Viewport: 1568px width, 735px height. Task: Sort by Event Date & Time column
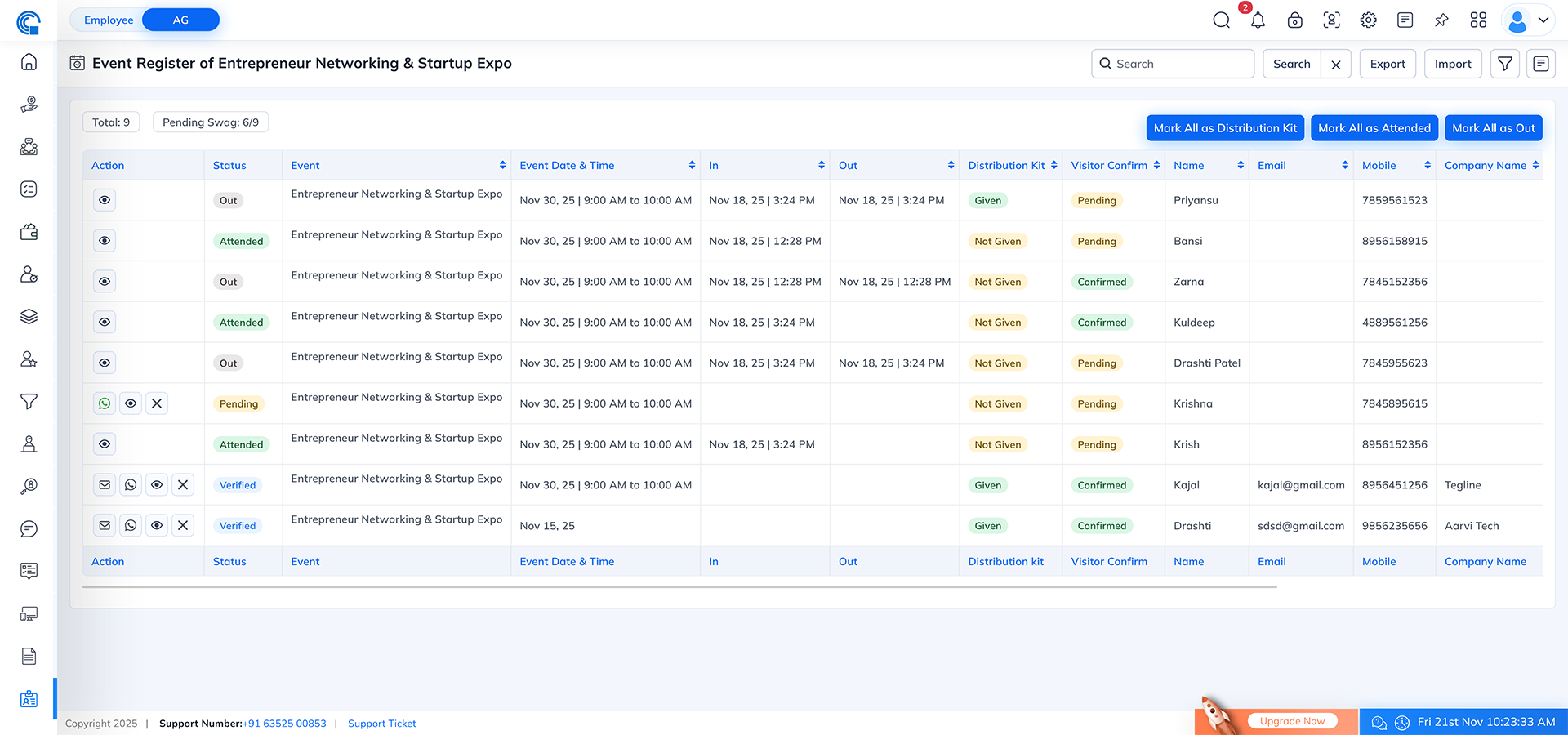click(691, 165)
